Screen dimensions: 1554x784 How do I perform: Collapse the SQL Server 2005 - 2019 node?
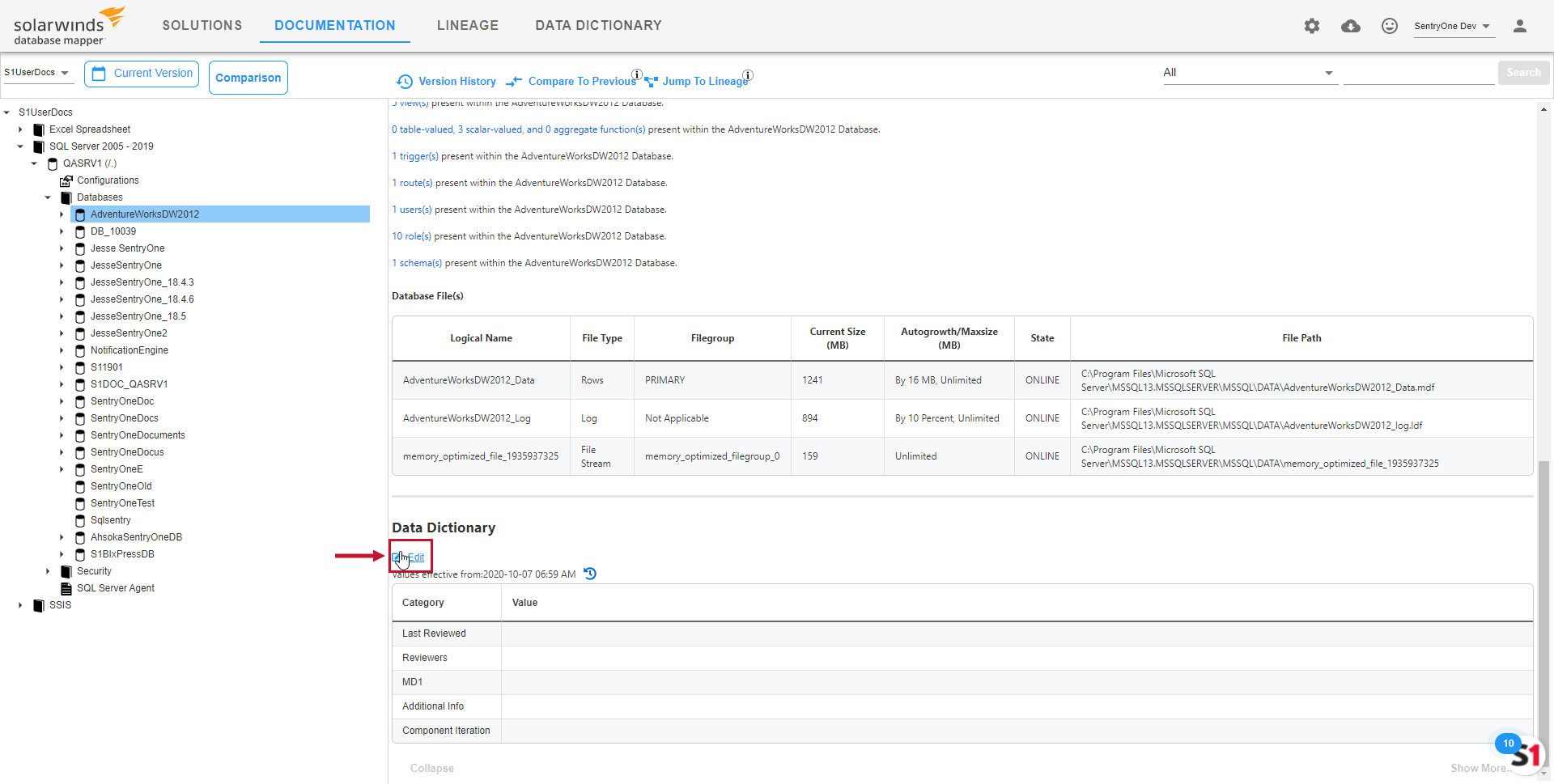tap(20, 146)
